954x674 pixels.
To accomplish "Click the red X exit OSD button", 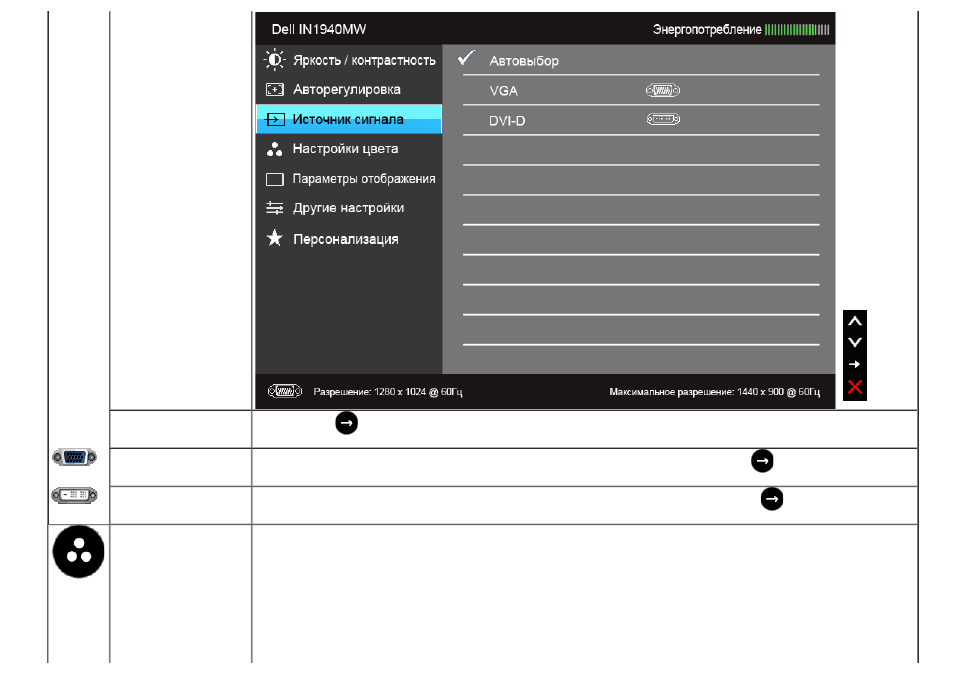I will (x=855, y=386).
